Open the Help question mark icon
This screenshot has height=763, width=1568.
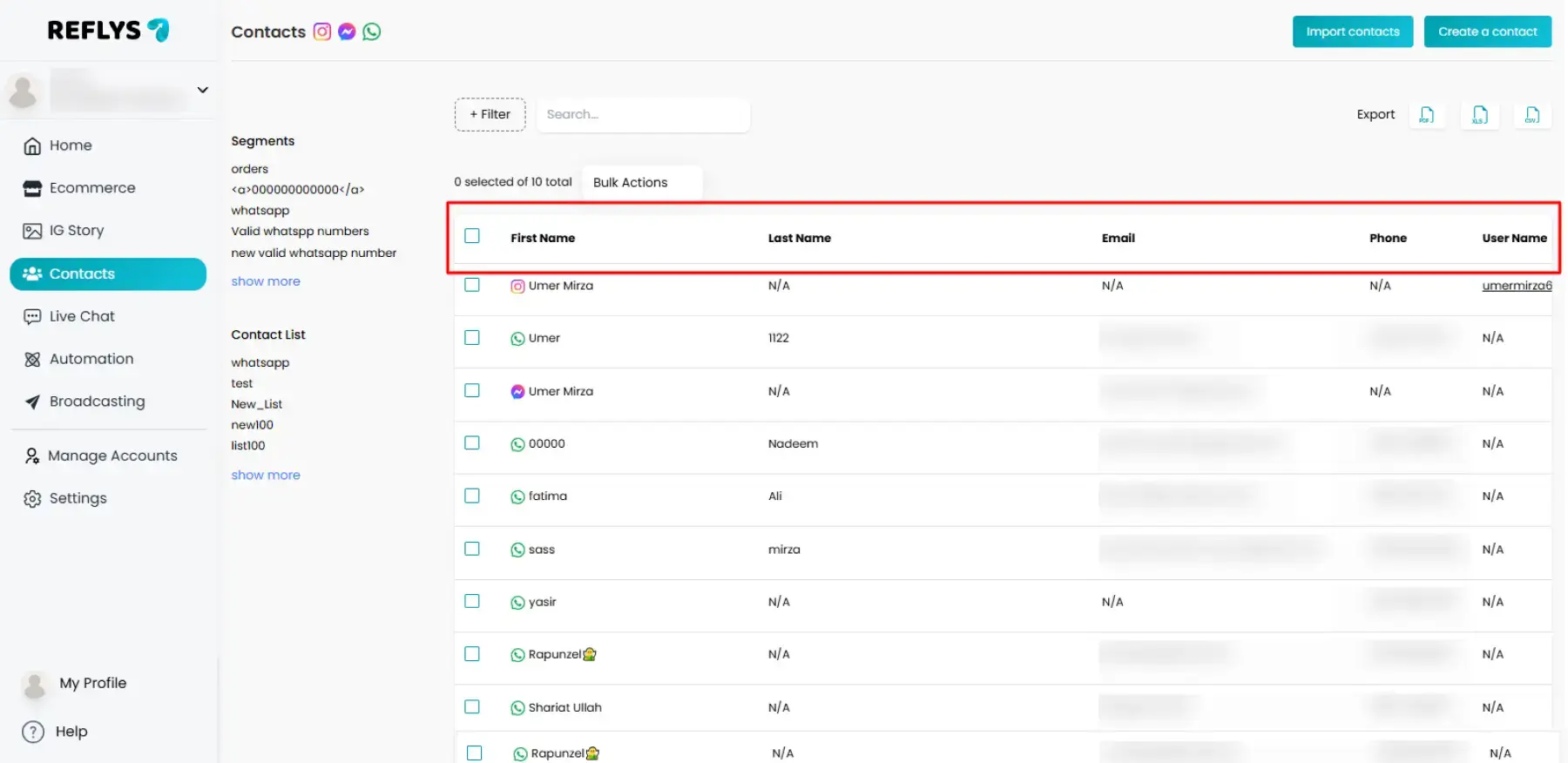tap(33, 732)
